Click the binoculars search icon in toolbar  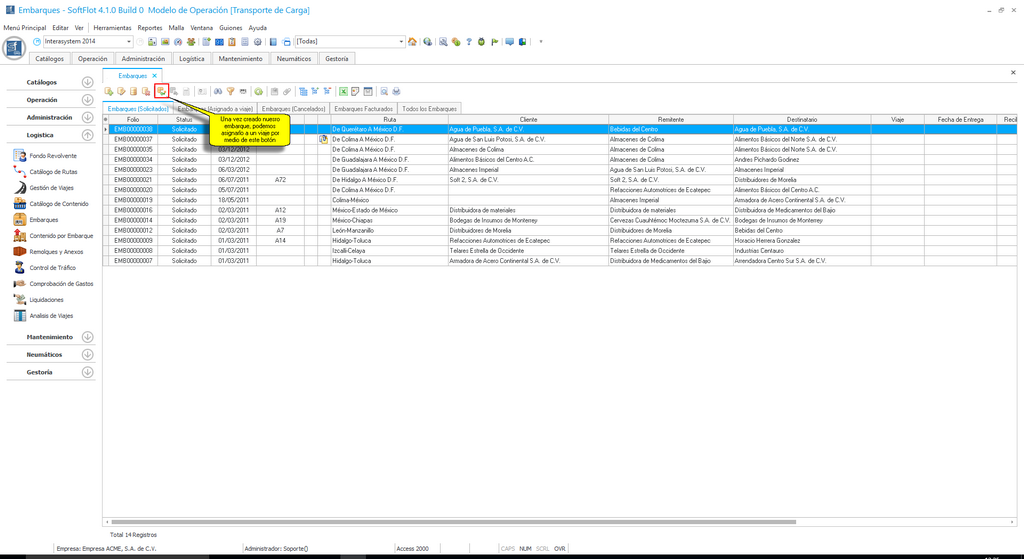(217, 91)
